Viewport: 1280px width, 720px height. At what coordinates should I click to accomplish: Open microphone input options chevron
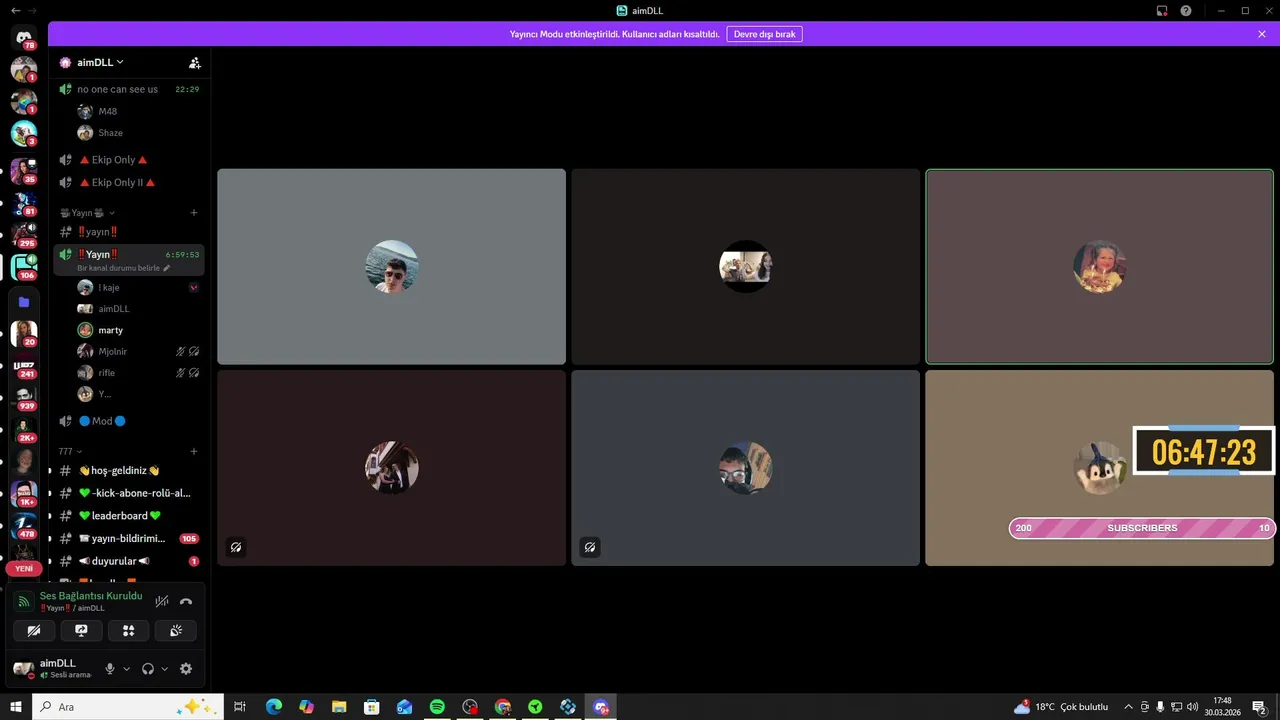[x=126, y=669]
